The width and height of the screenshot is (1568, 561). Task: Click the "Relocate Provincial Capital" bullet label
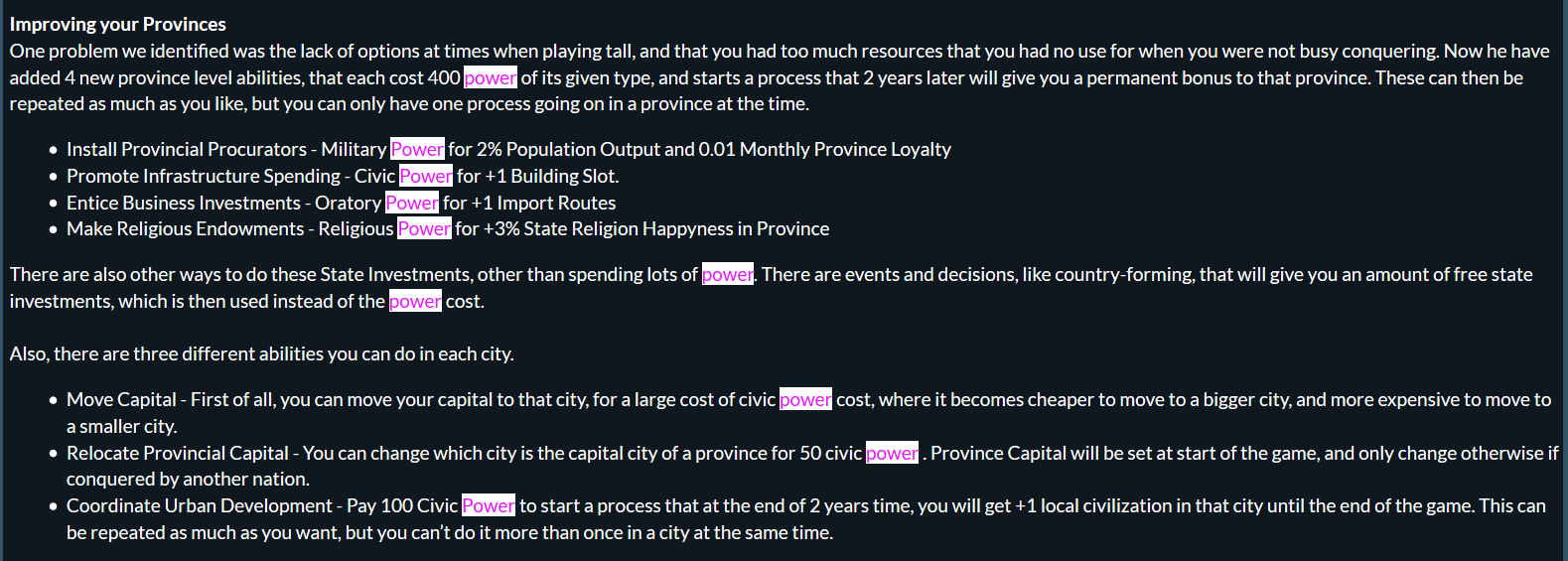[x=178, y=453]
